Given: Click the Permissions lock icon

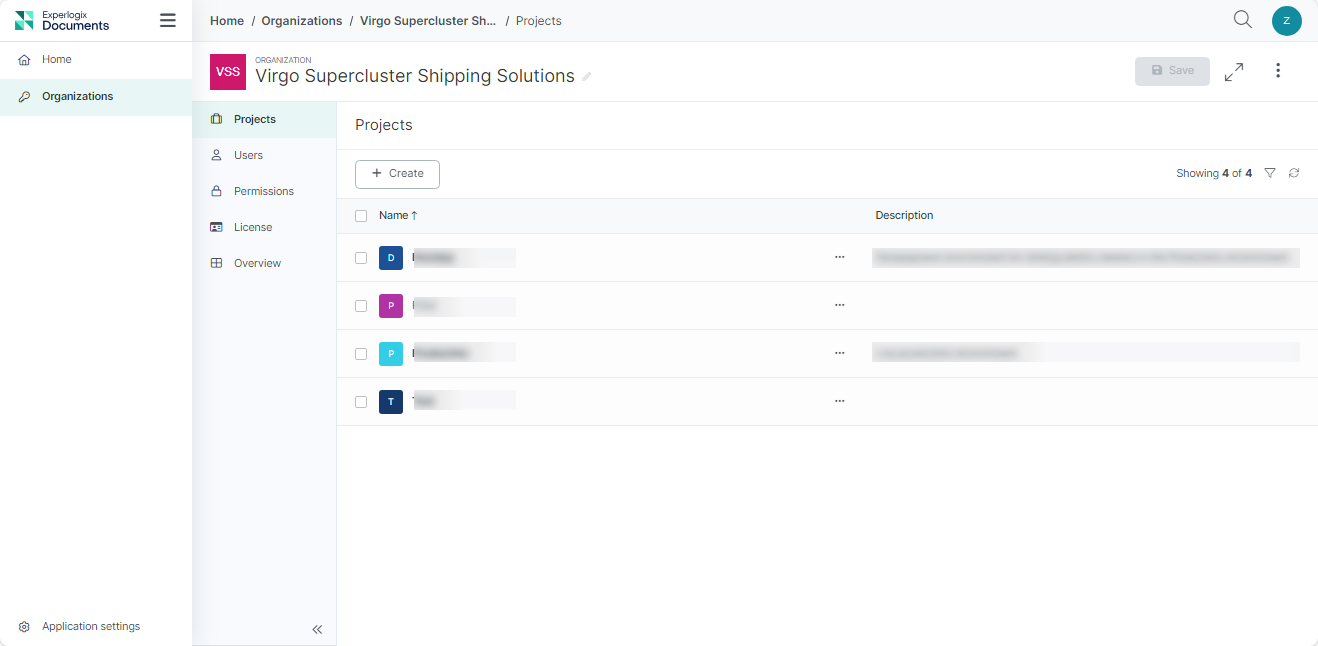Looking at the screenshot, I should [216, 191].
